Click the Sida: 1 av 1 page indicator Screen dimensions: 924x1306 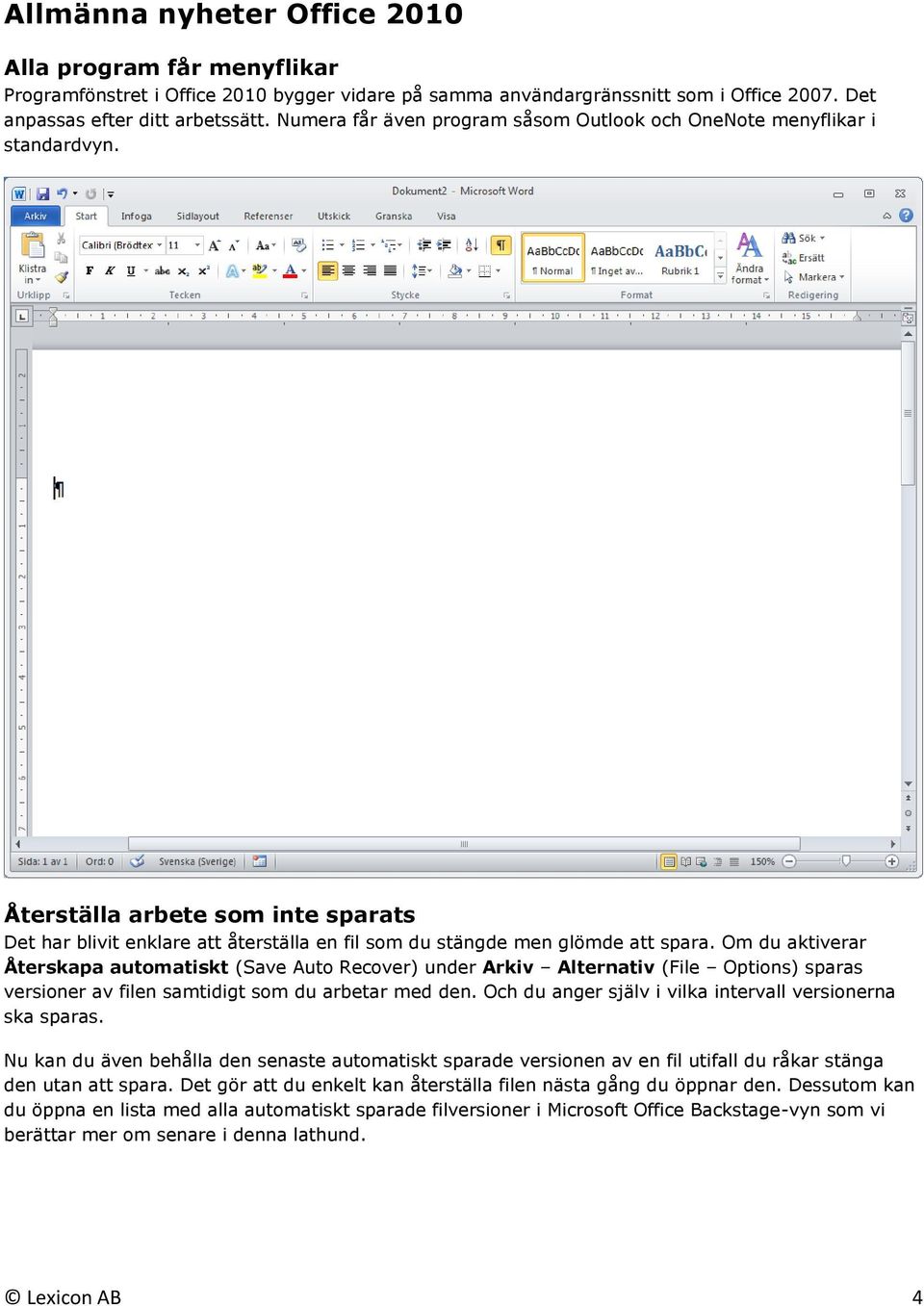(x=43, y=861)
